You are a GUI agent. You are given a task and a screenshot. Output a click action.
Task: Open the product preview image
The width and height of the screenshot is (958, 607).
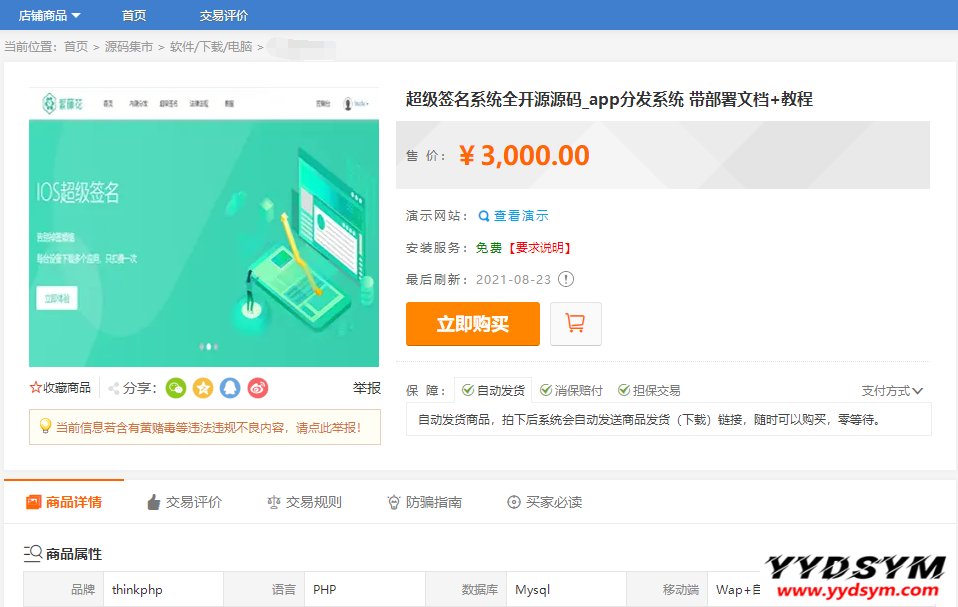(x=203, y=227)
